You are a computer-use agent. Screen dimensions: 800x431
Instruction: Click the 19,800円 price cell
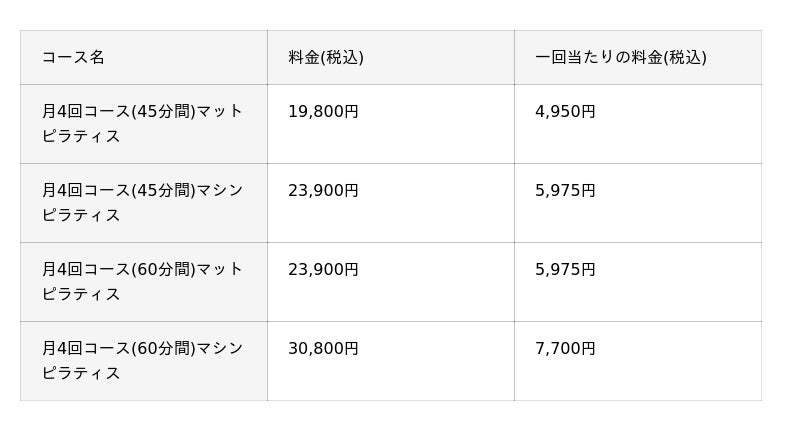click(323, 112)
